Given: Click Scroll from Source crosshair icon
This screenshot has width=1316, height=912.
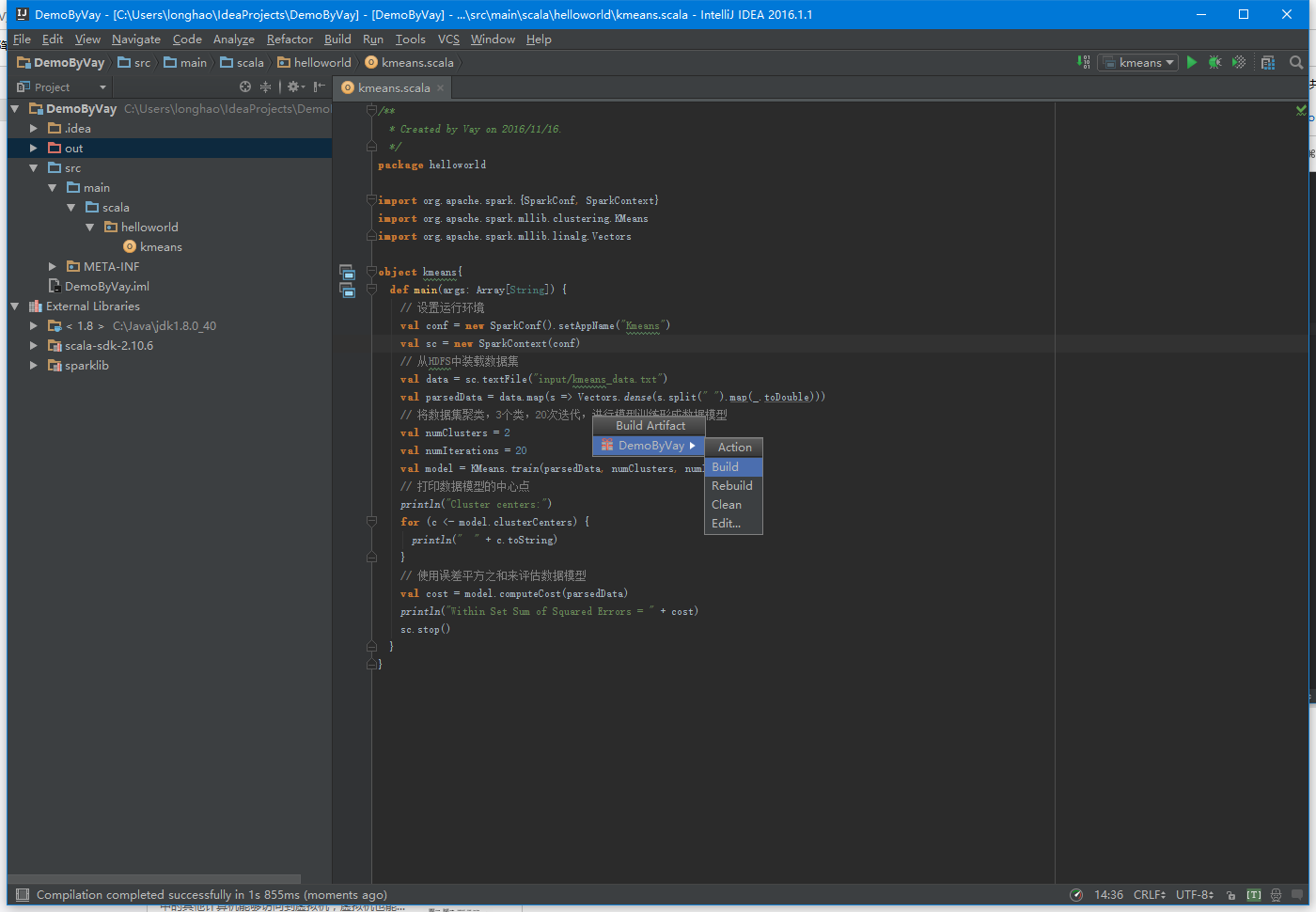Looking at the screenshot, I should tap(245, 86).
